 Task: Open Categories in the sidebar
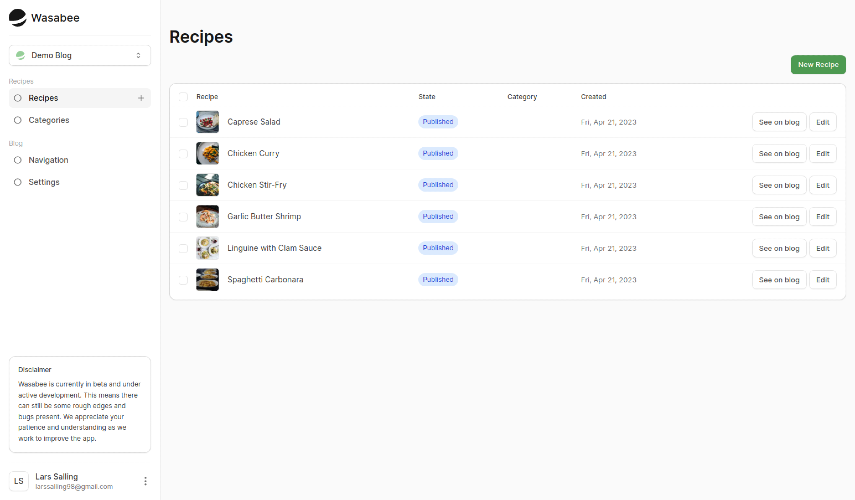point(80,120)
